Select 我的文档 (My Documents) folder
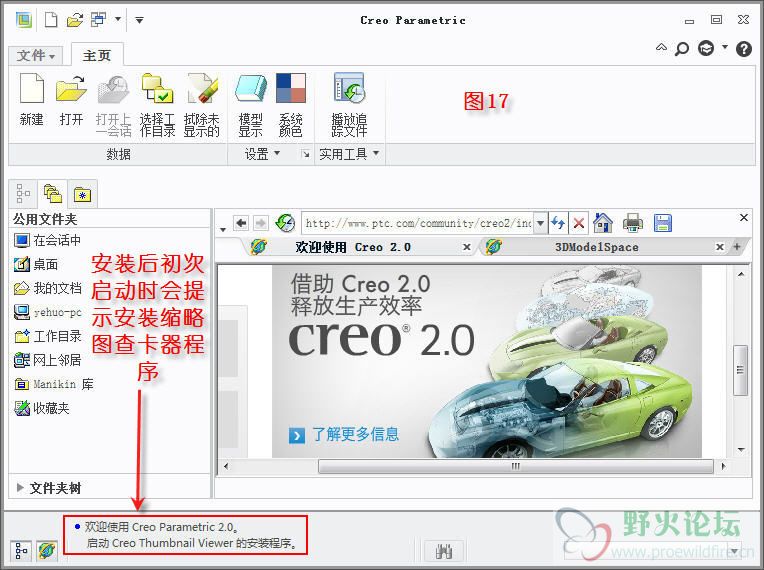The width and height of the screenshot is (764, 570). 47,288
